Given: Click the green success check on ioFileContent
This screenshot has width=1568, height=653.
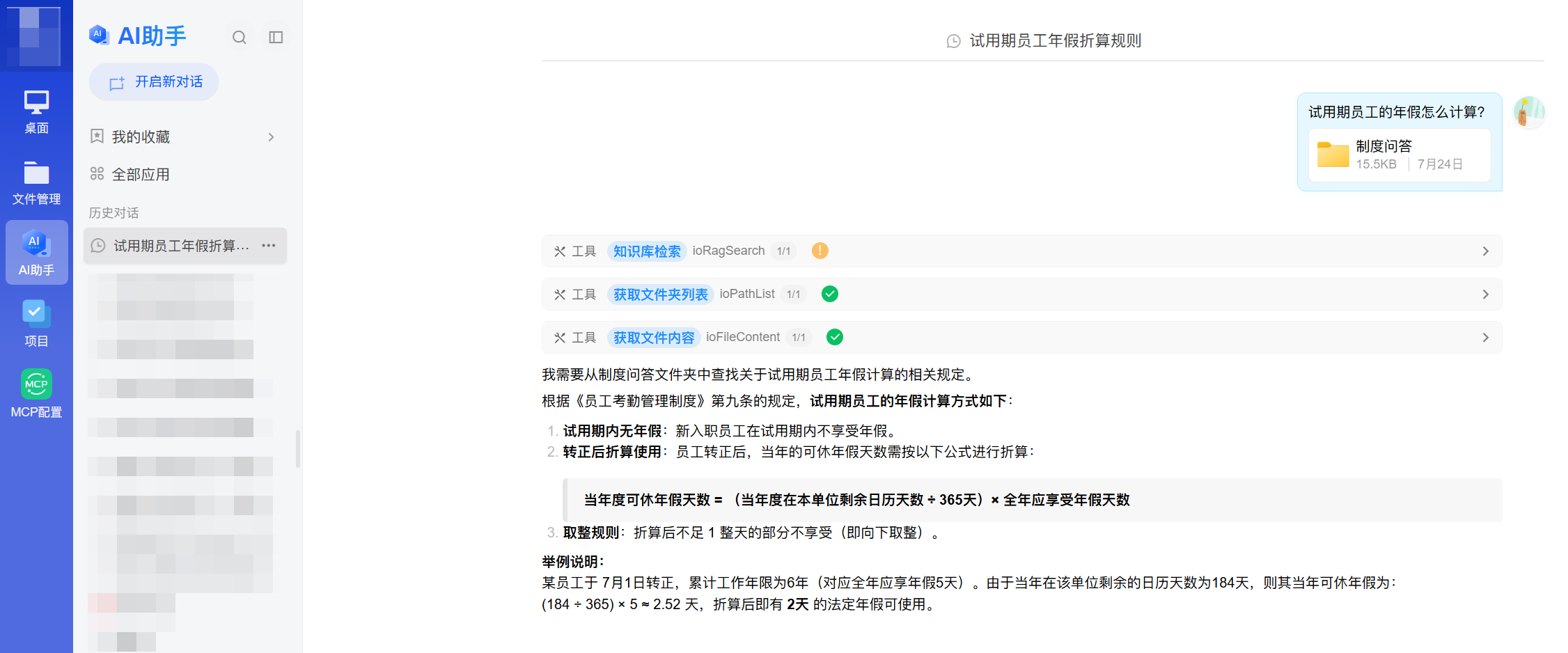Looking at the screenshot, I should click(835, 337).
